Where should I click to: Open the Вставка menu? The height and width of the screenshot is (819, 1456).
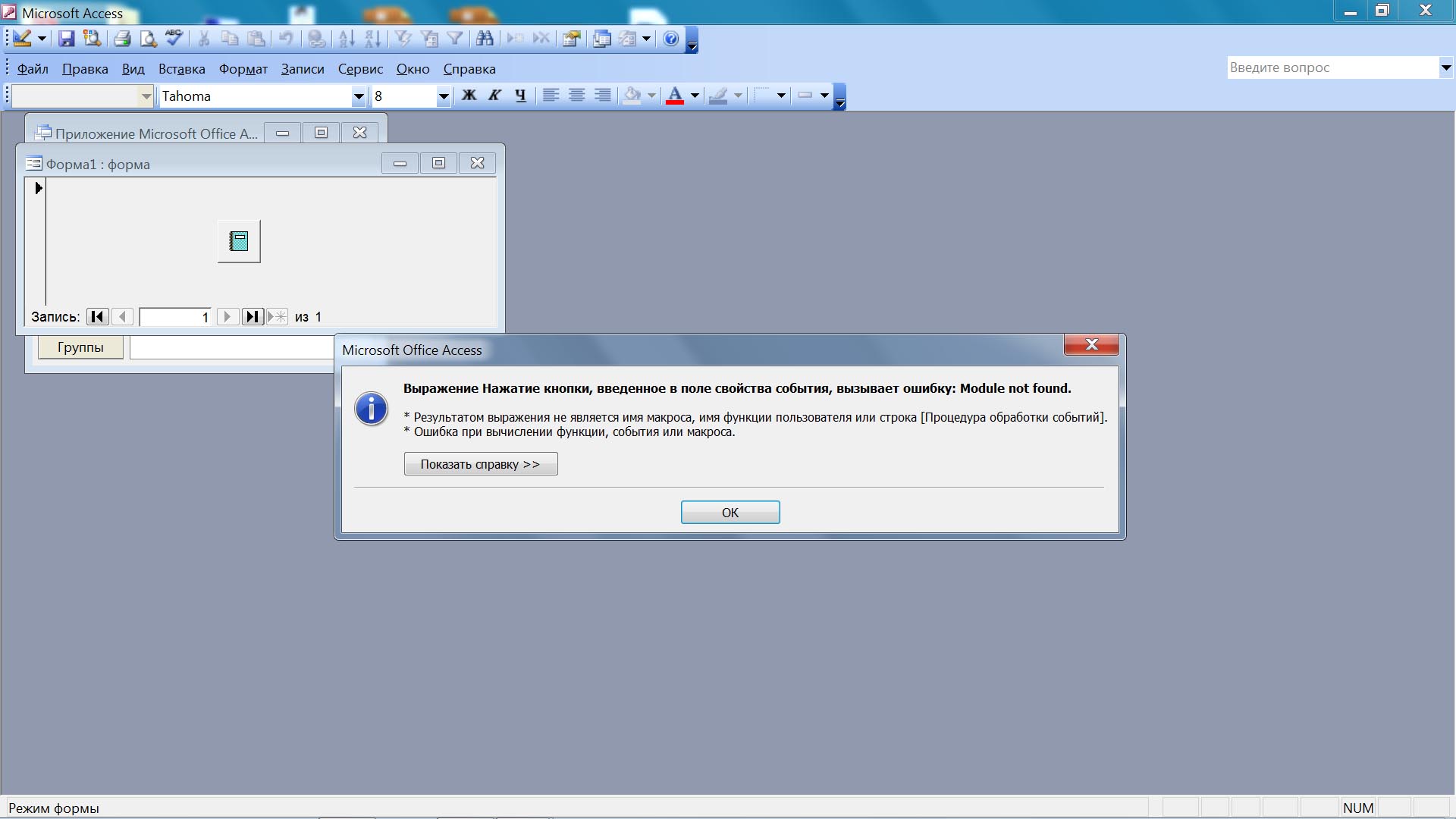tap(182, 69)
